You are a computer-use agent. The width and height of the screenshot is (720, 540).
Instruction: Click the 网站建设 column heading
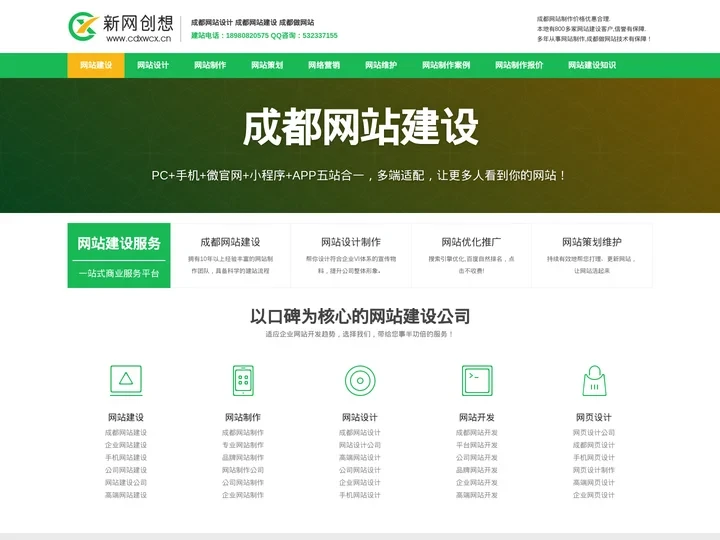click(126, 417)
